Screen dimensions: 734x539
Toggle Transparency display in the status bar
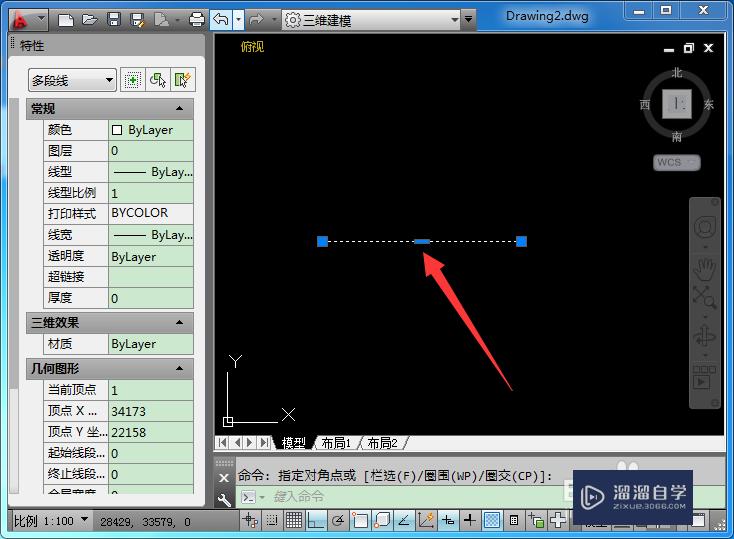click(492, 520)
